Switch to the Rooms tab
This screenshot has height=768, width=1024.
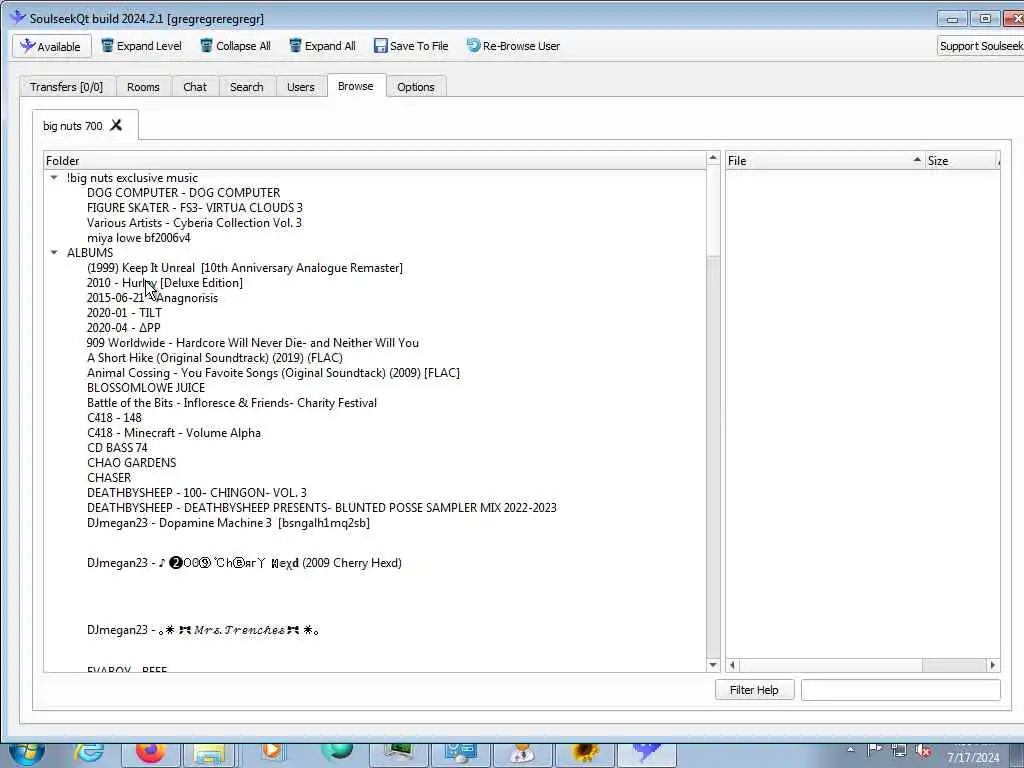click(143, 87)
